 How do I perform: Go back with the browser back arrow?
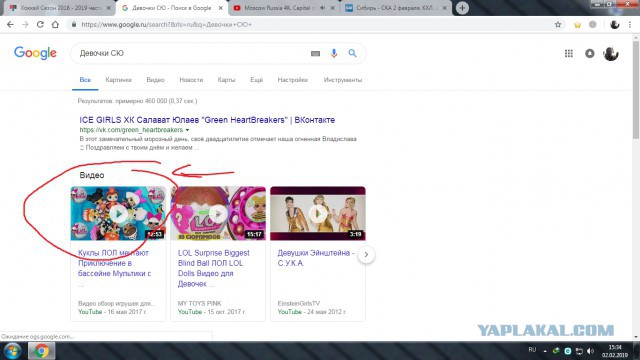11,25
